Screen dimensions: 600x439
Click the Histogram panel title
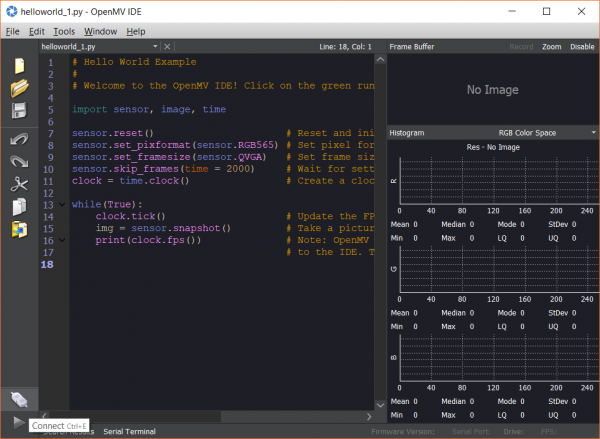coord(407,132)
